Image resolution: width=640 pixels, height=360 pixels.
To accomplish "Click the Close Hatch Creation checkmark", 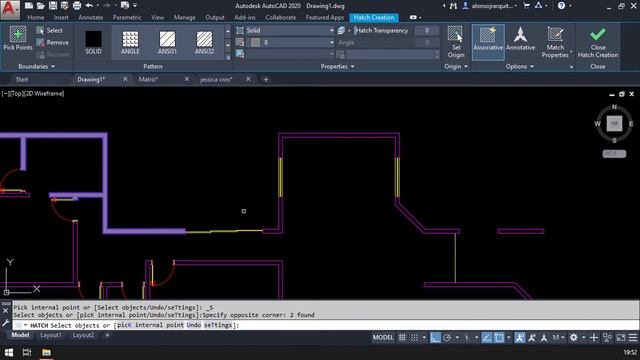I will tap(598, 42).
